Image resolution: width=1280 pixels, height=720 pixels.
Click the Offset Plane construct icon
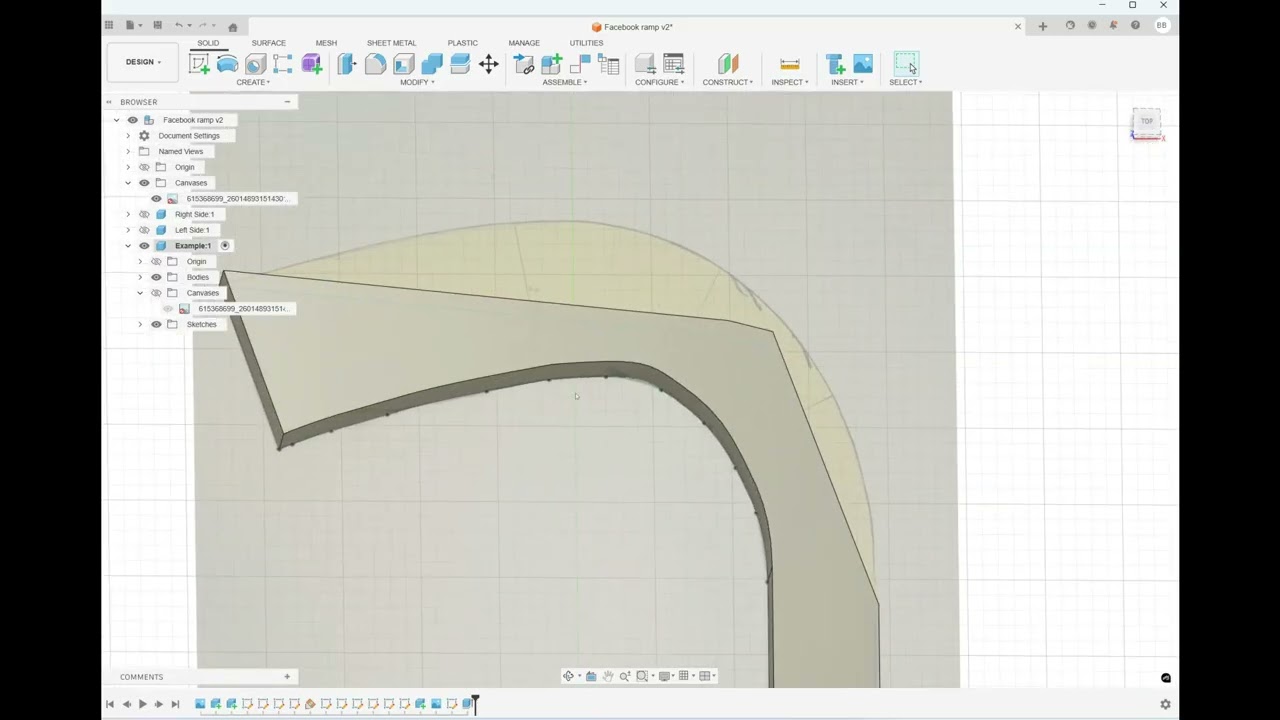click(x=728, y=64)
